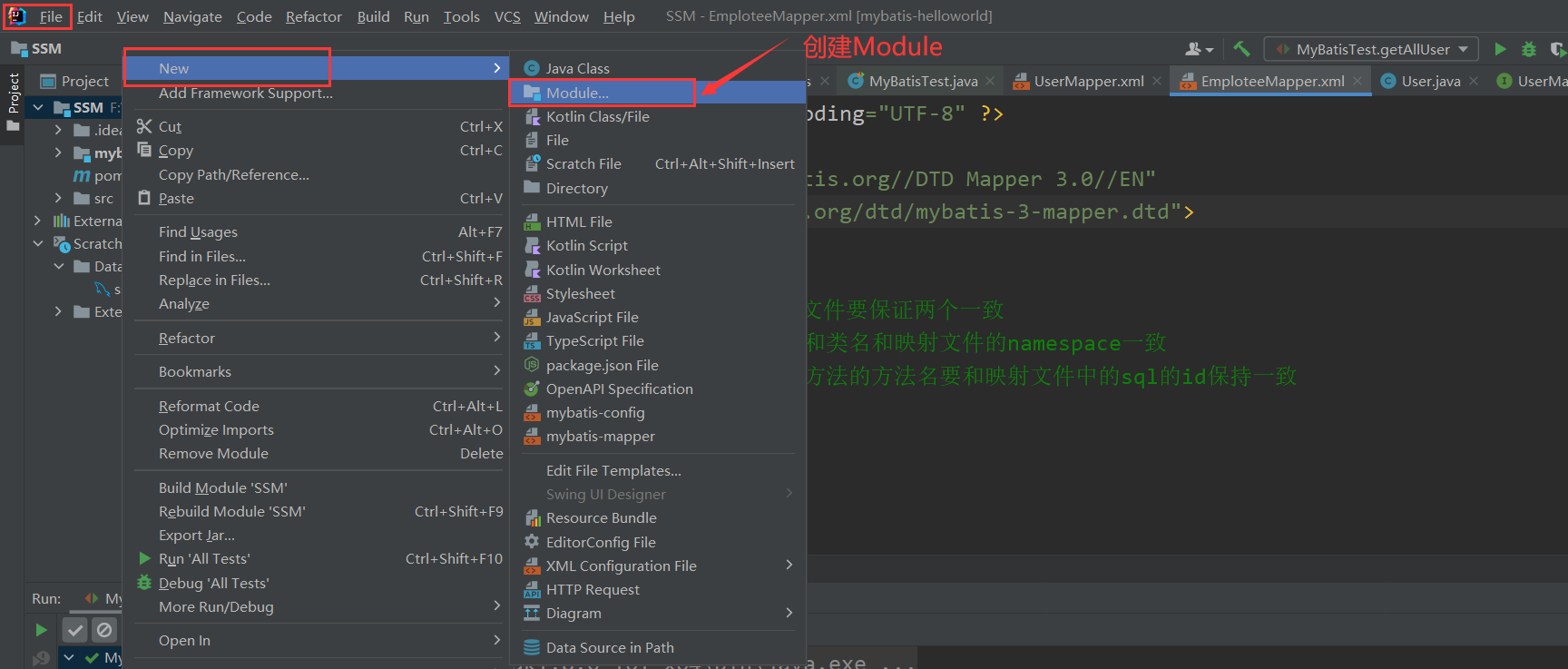Expand XML Configuration File submenu arrow

point(789,566)
